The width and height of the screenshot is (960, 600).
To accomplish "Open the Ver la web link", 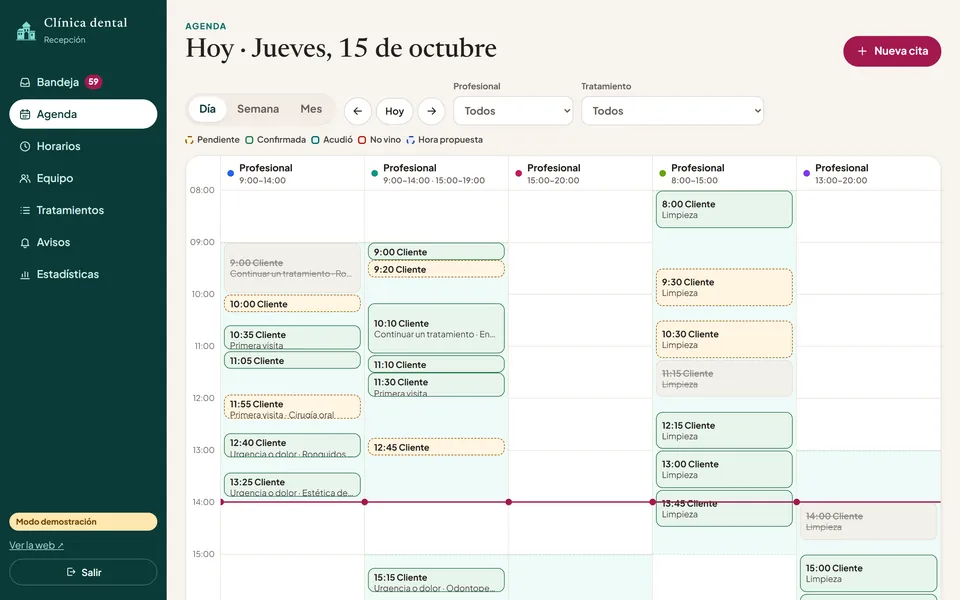I will coord(36,546).
